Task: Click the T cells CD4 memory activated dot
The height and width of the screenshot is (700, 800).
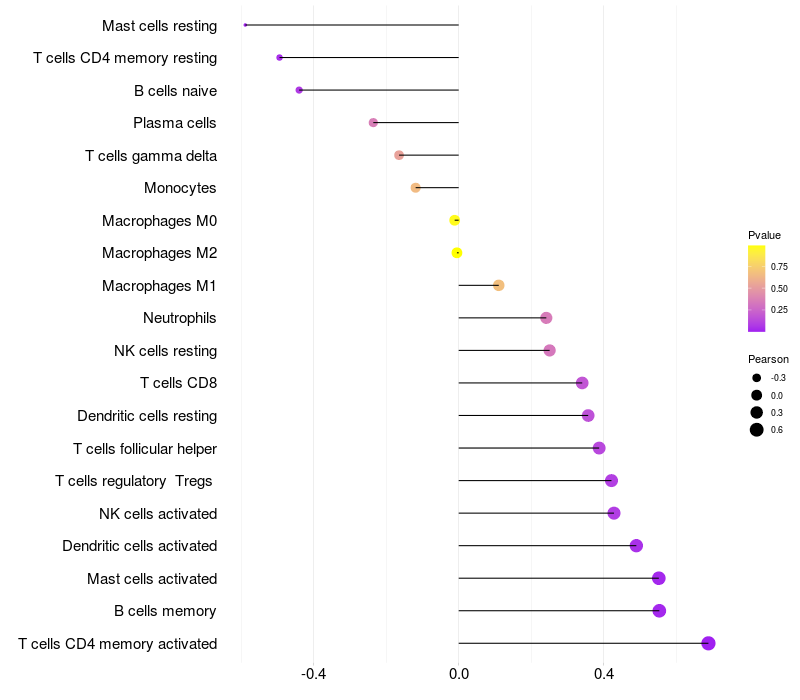Action: tap(708, 643)
